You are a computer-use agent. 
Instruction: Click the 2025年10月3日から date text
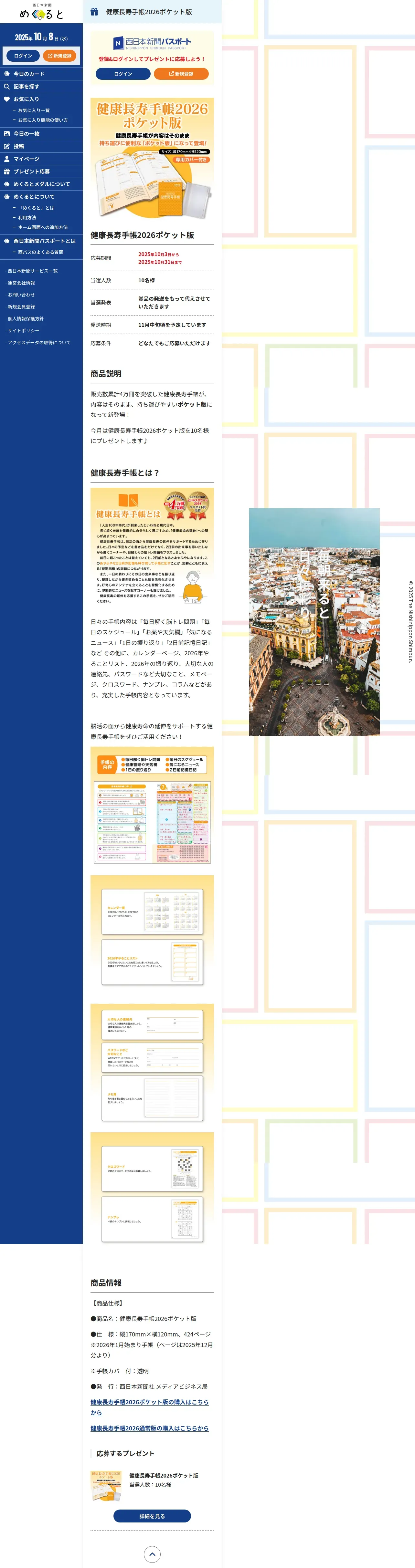pyautogui.click(x=158, y=254)
